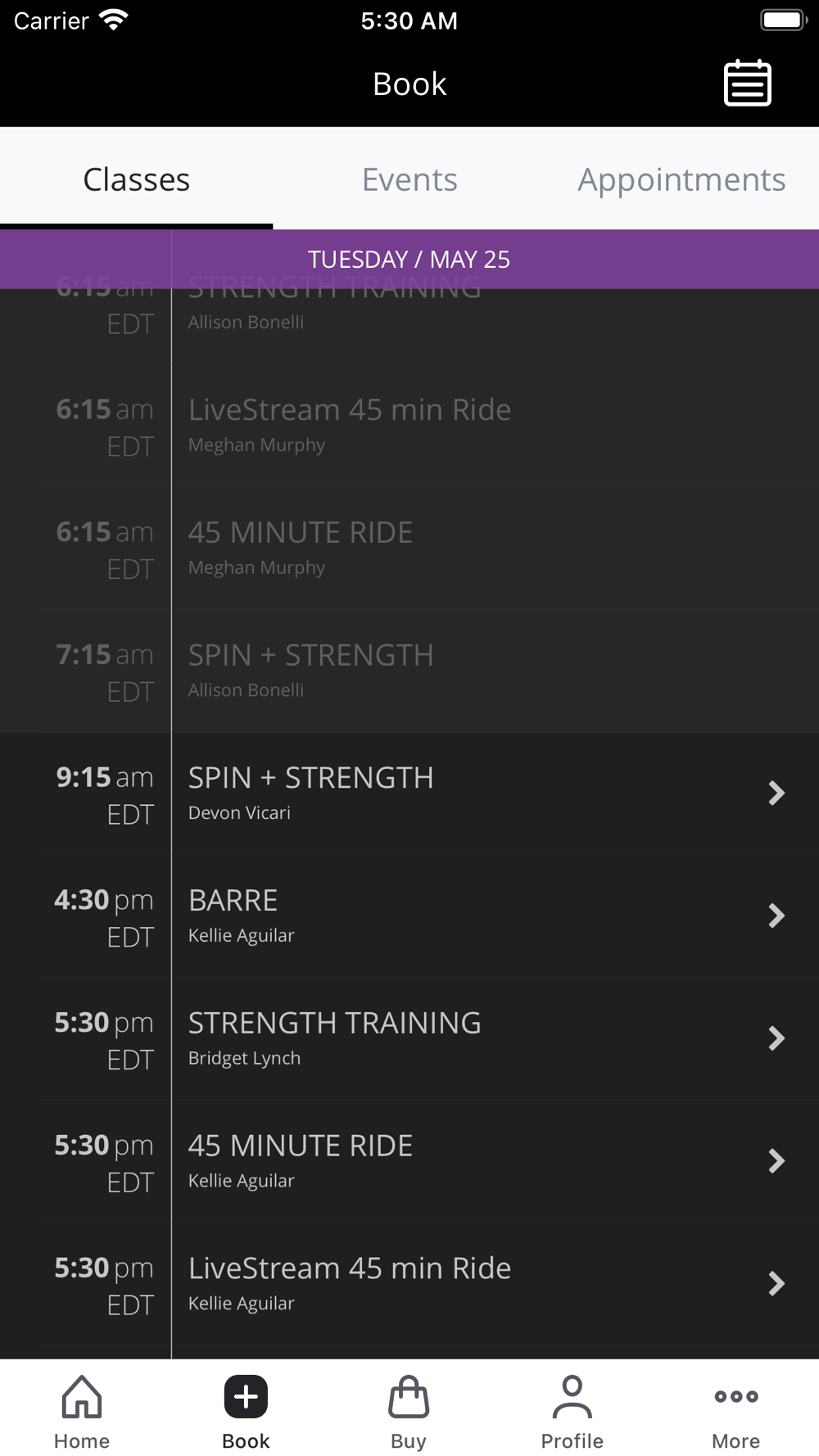The width and height of the screenshot is (819, 1456).
Task: Open the calendar schedule icon
Action: coord(747,83)
